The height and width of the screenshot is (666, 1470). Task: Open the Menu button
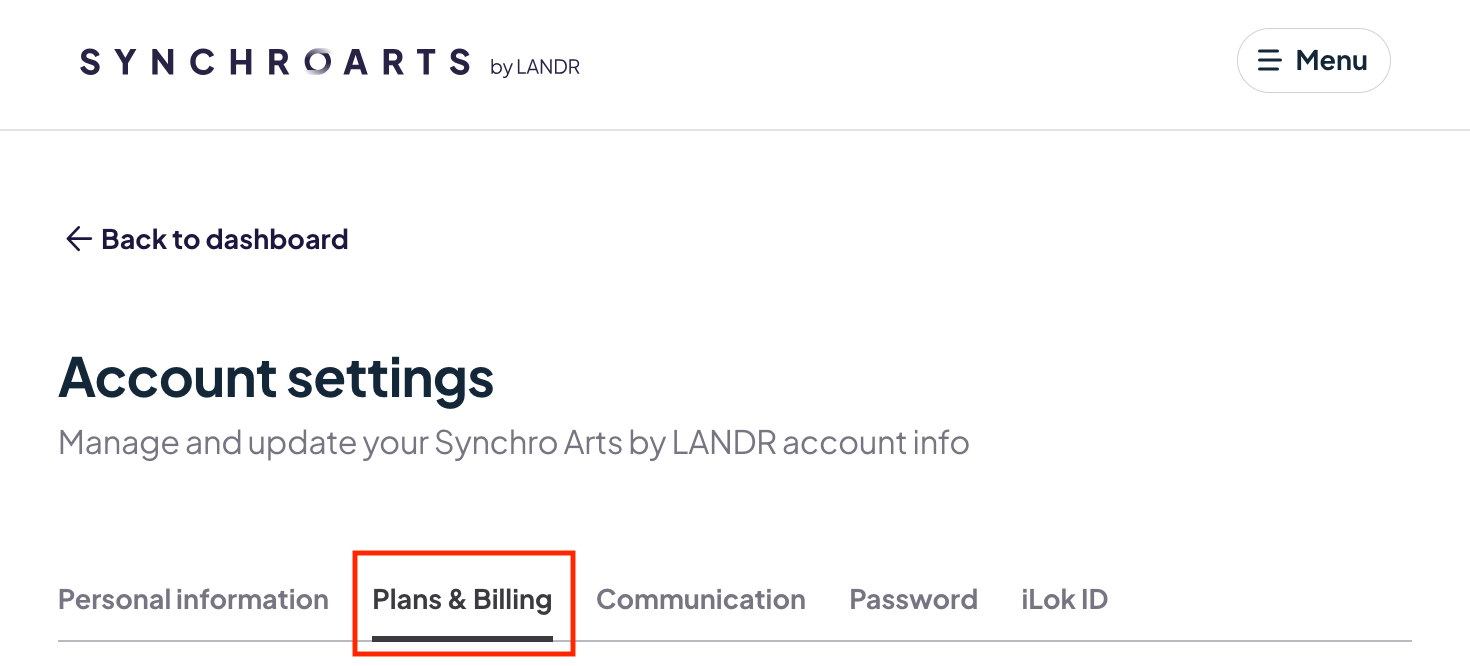click(x=1313, y=61)
